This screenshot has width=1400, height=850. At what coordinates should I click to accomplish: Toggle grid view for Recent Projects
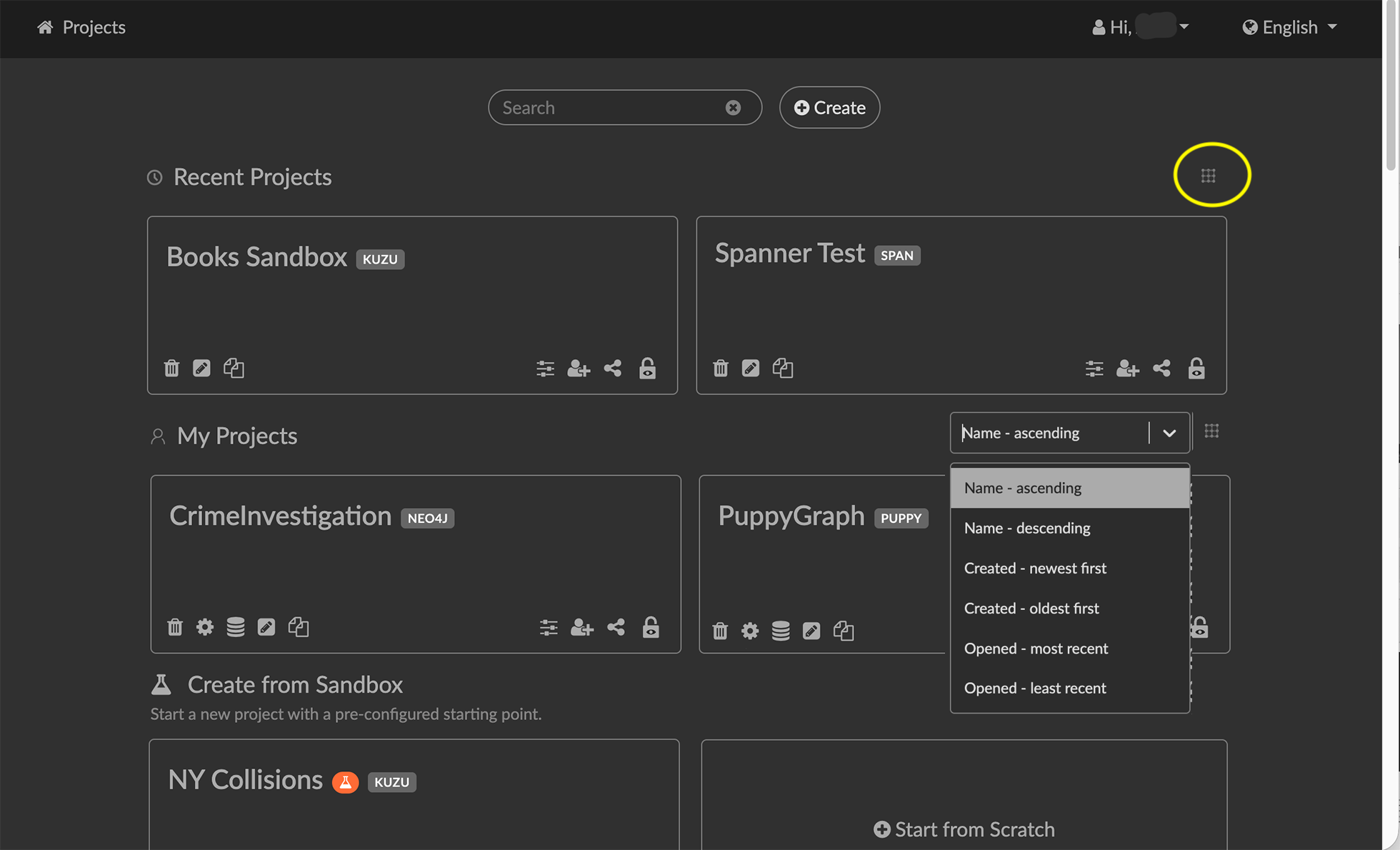[1208, 176]
